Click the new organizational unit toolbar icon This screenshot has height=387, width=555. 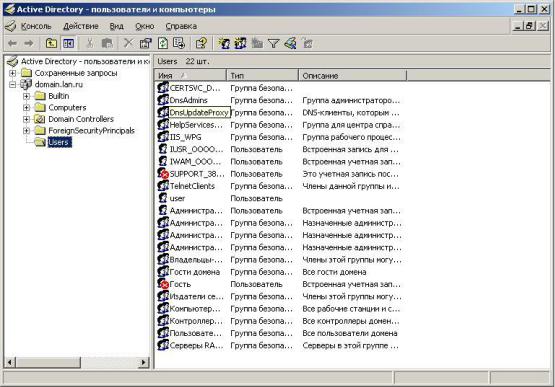[x=257, y=44]
